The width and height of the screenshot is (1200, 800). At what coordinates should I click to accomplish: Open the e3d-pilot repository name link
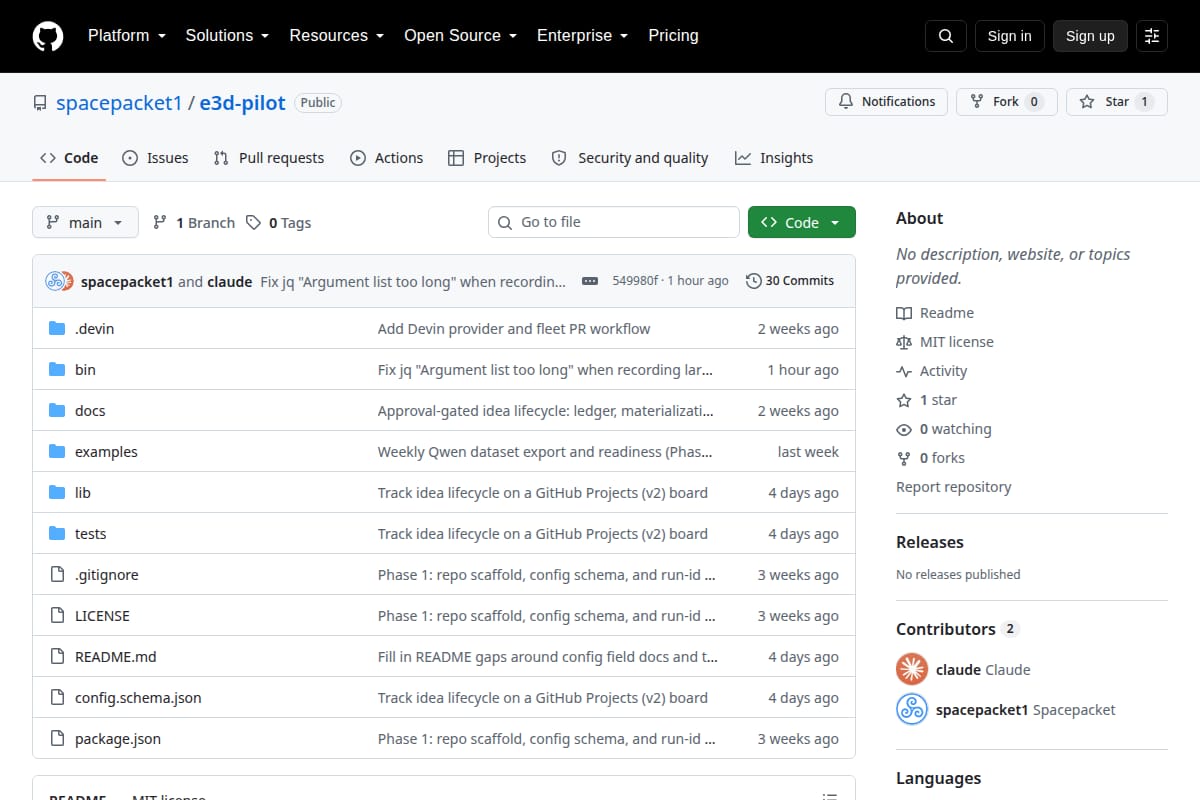click(x=242, y=103)
